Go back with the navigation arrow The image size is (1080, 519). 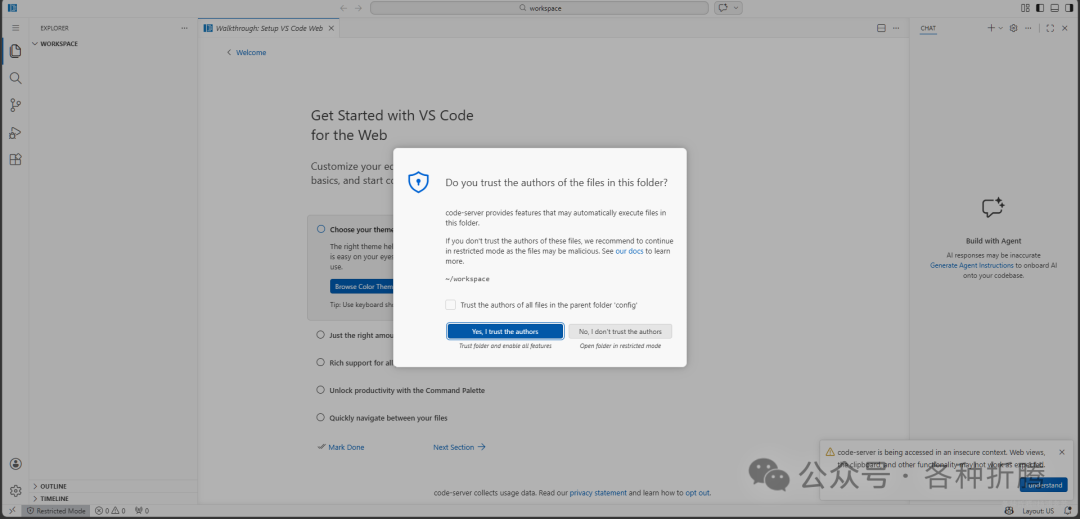[344, 8]
